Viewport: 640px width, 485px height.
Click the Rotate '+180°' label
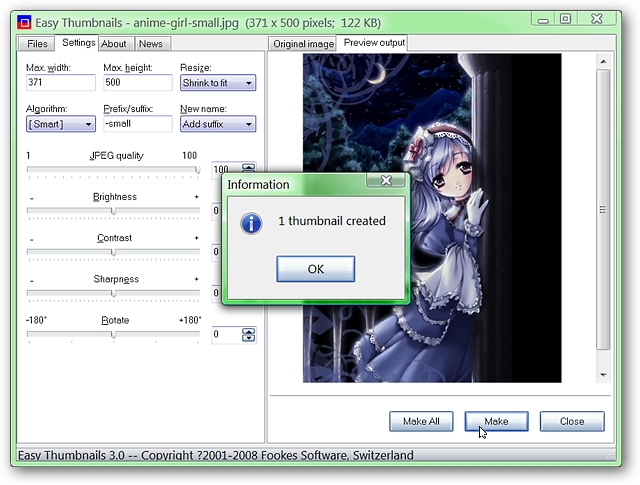click(x=190, y=320)
